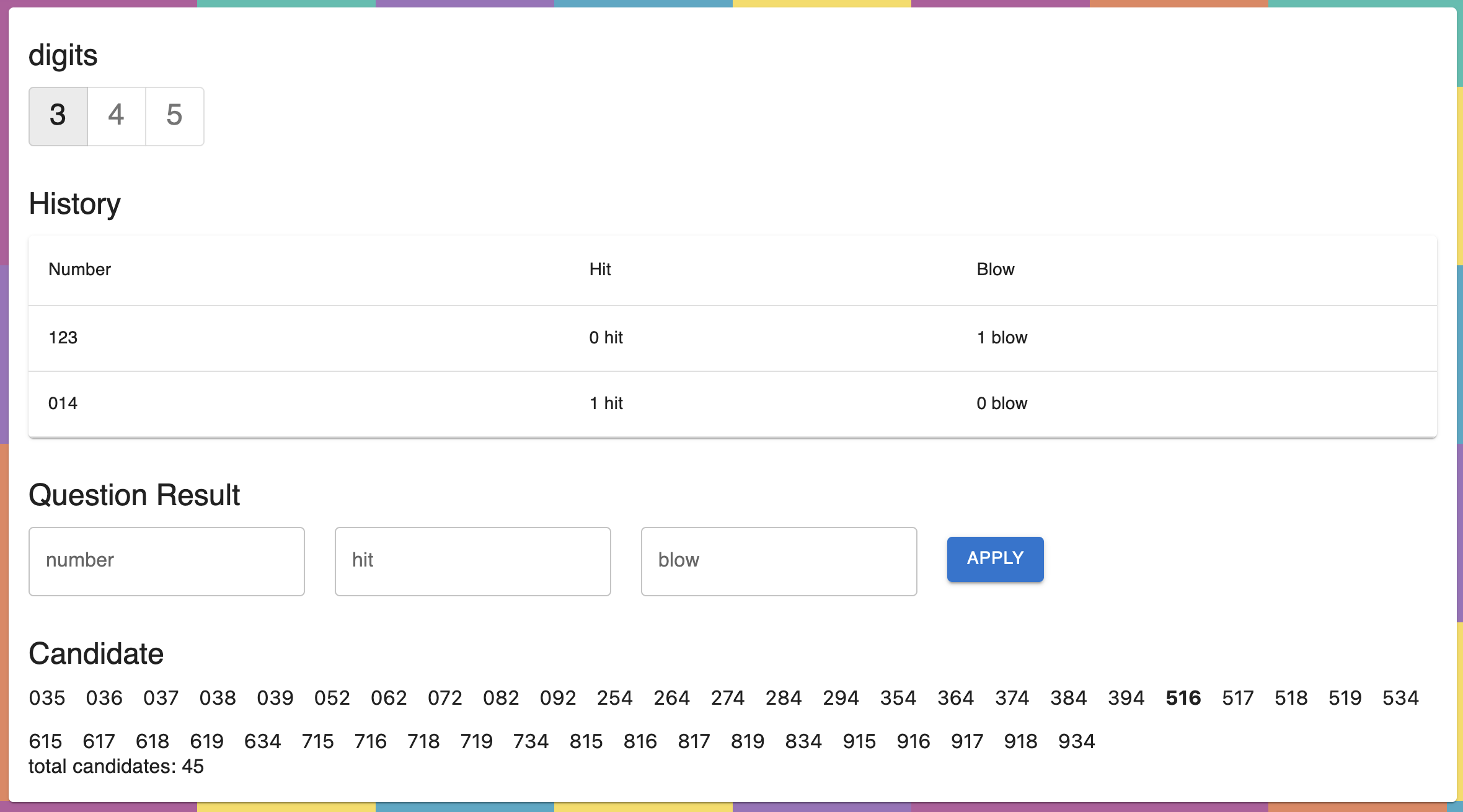Viewport: 1463px width, 812px height.
Task: Click candidate 719
Action: pos(476,741)
